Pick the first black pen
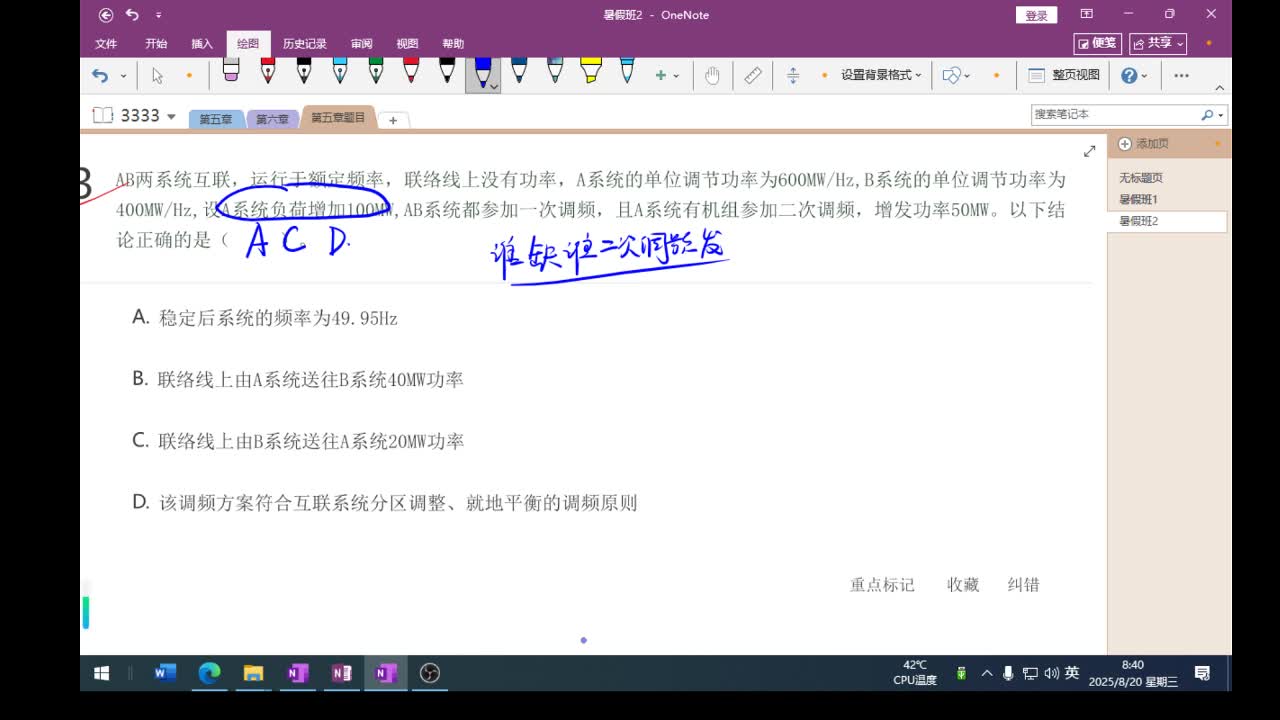Image resolution: width=1280 pixels, height=720 pixels. pos(304,72)
